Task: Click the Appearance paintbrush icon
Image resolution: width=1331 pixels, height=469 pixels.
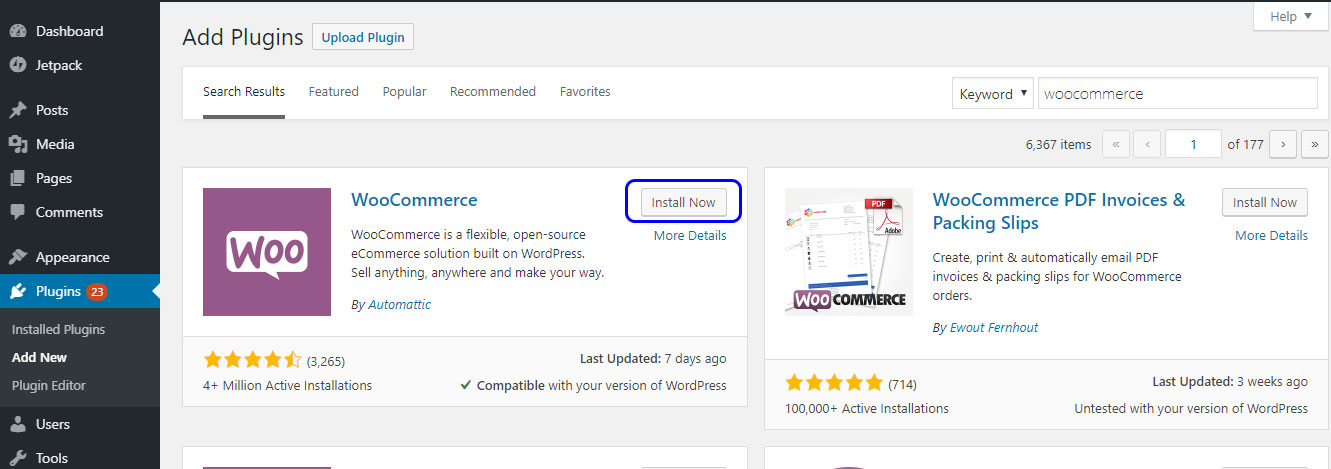Action: (18, 257)
